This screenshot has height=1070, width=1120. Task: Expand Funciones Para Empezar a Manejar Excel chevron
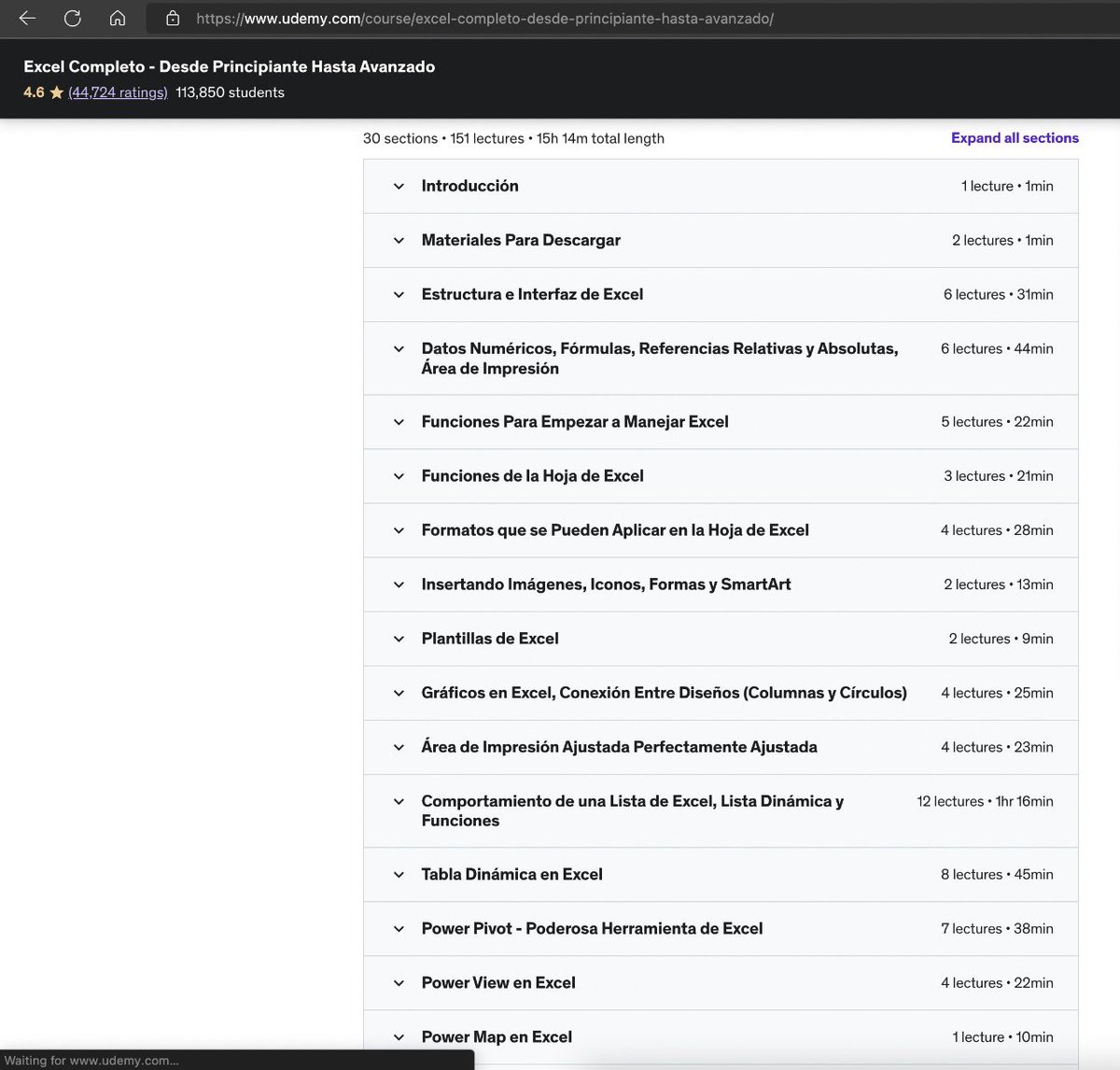click(399, 422)
